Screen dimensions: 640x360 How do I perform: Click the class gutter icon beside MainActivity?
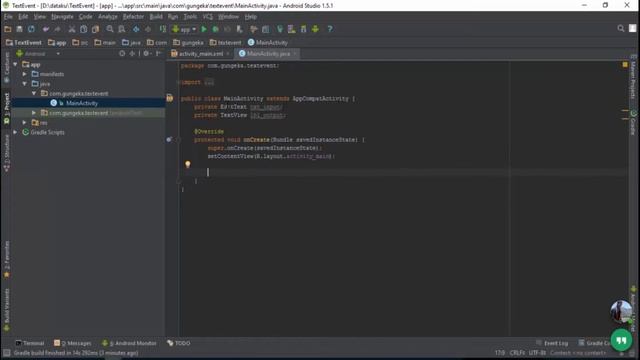[x=169, y=98]
